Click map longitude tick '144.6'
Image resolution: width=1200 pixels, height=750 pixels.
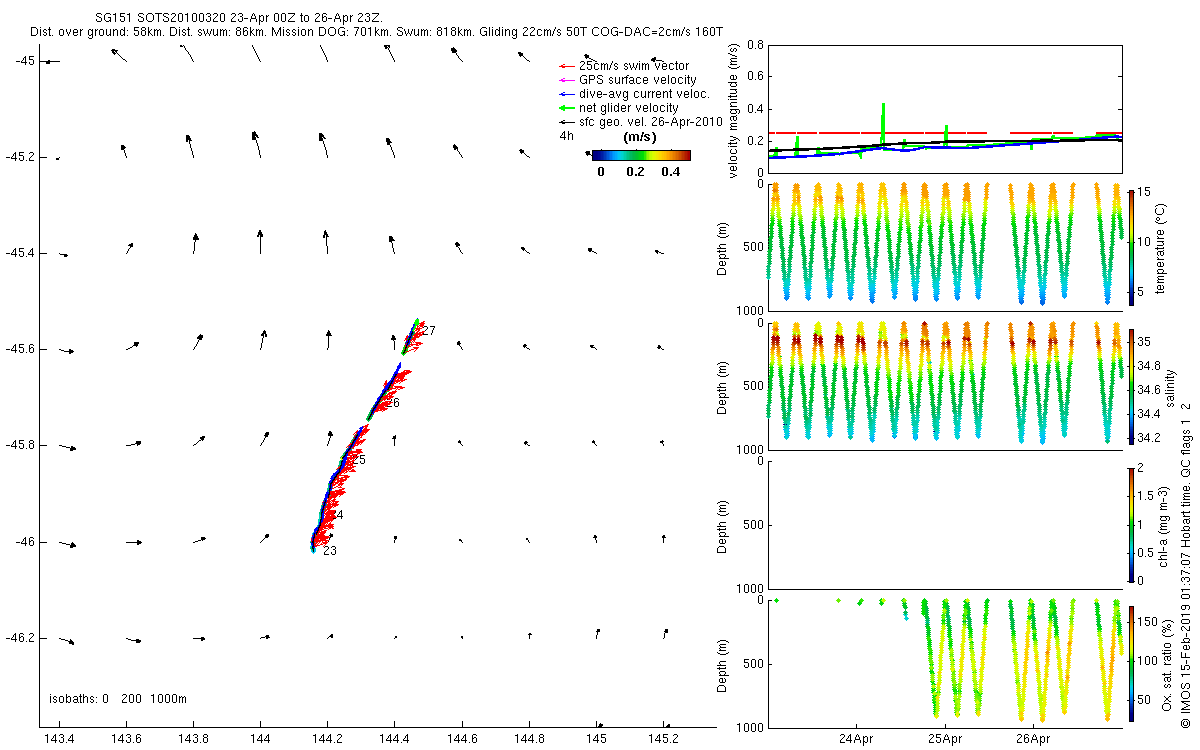(x=462, y=740)
